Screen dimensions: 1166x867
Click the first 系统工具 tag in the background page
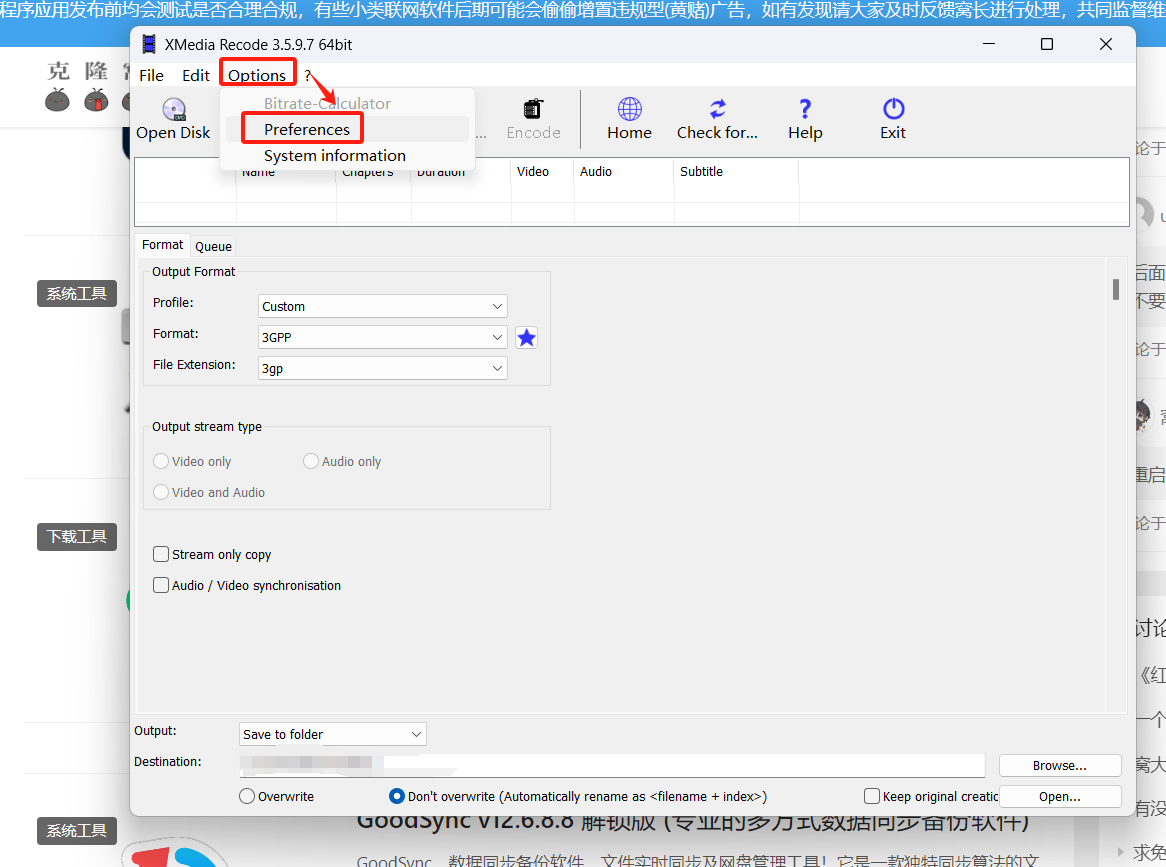point(77,294)
